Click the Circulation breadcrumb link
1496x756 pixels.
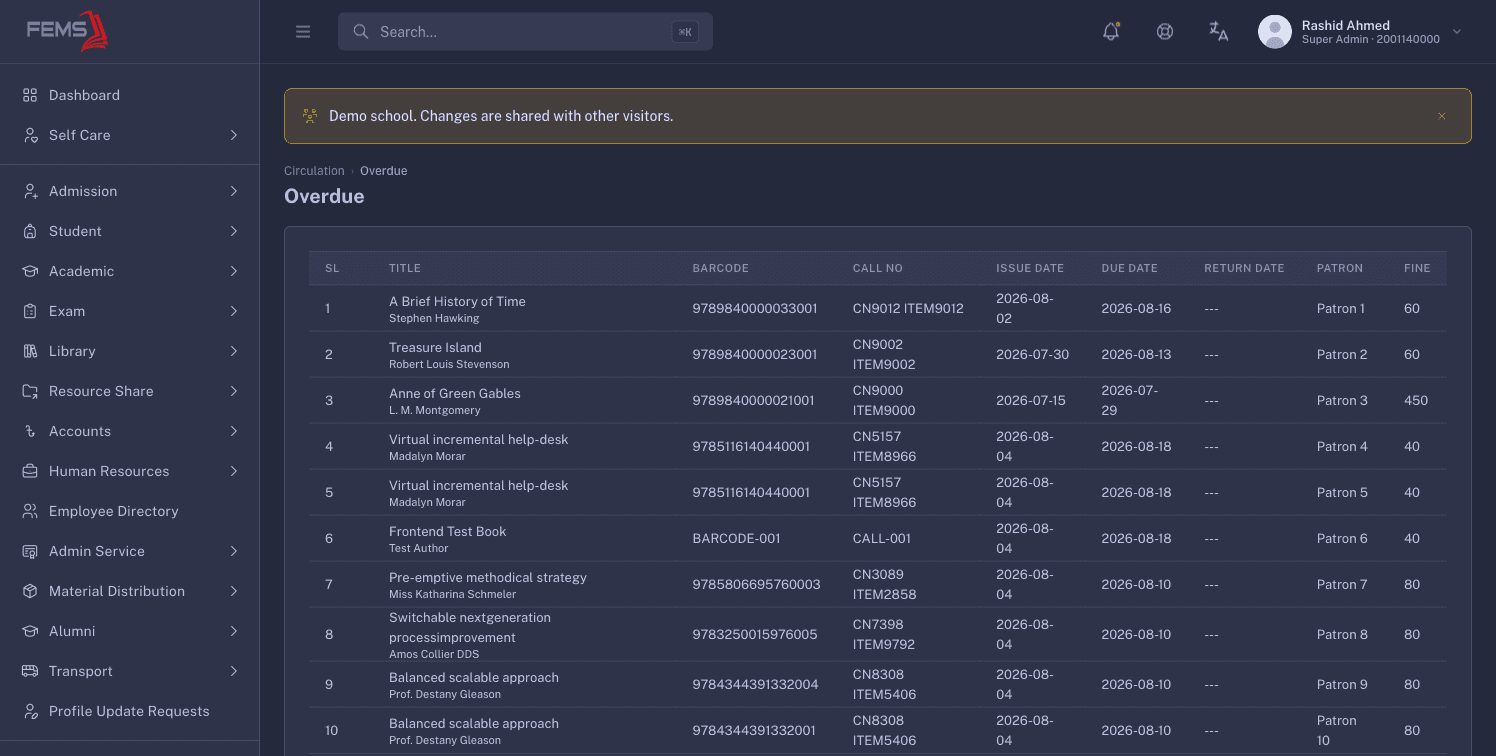click(314, 171)
